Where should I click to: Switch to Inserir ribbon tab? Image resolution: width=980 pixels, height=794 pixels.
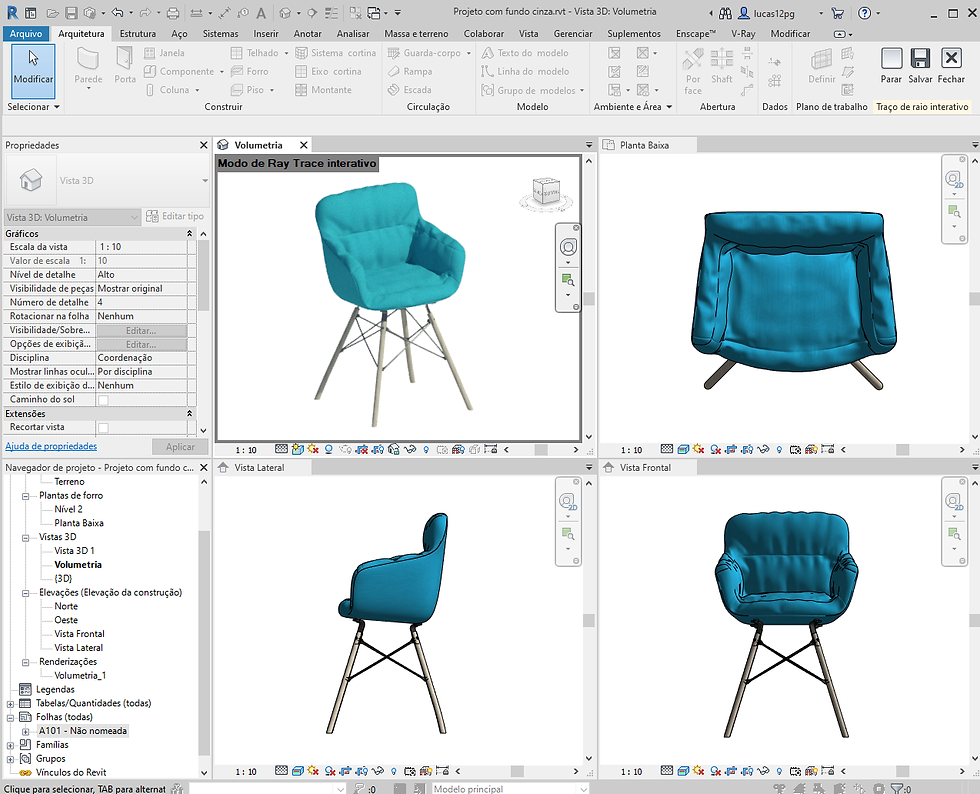pyautogui.click(x=266, y=34)
